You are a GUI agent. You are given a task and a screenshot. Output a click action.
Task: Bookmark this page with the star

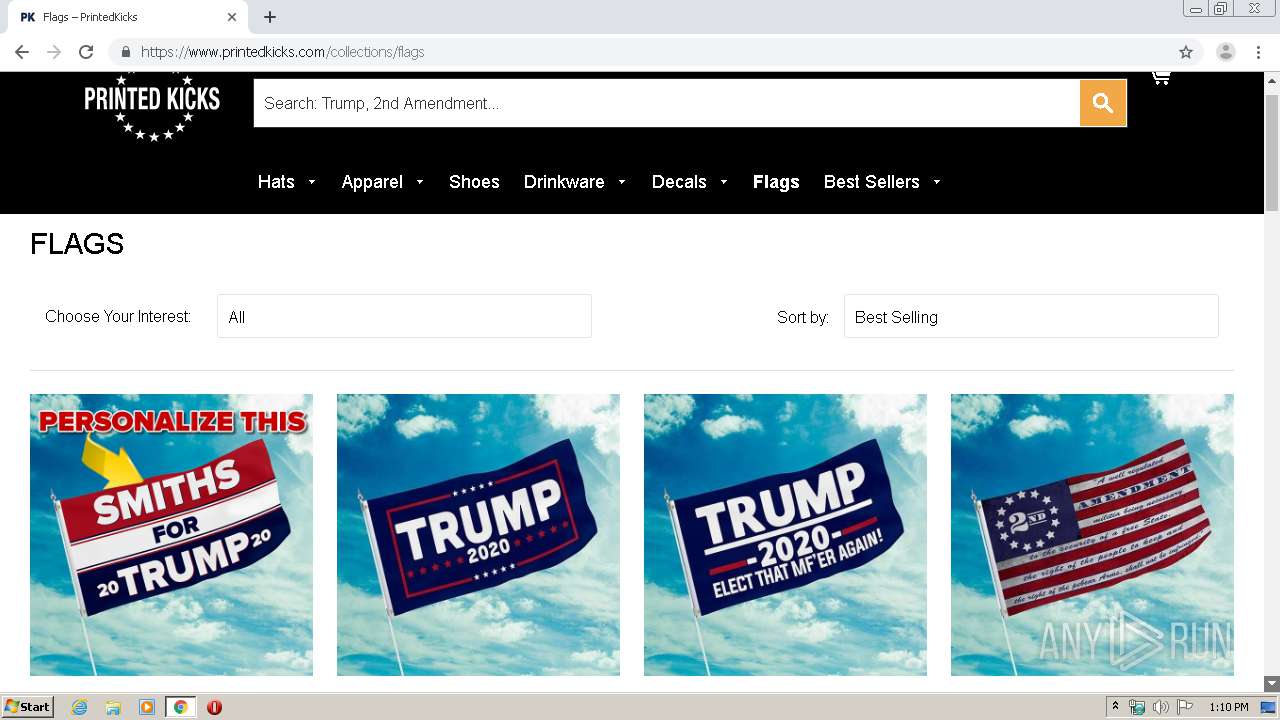1186,52
